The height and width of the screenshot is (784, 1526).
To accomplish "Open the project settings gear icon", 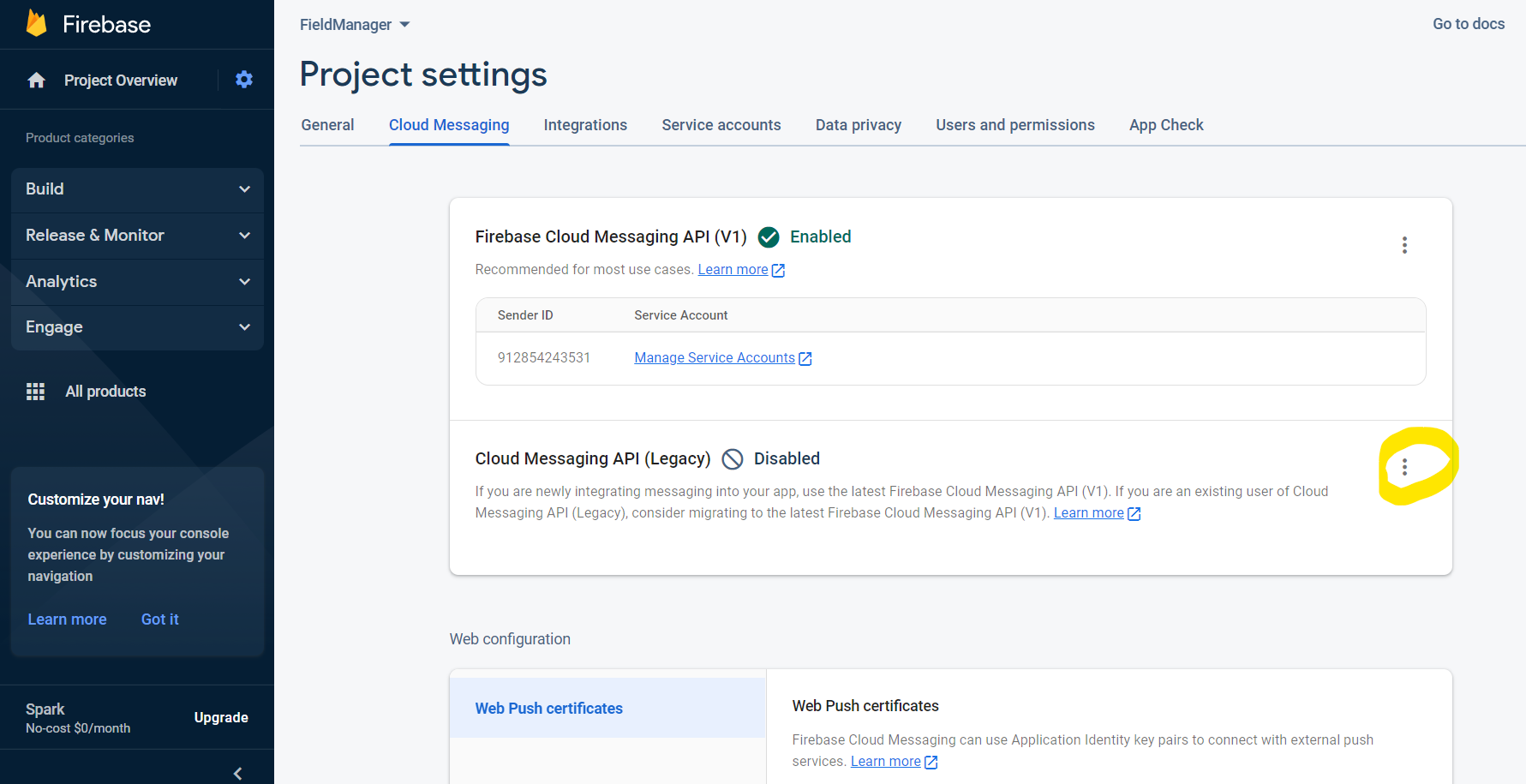I will coord(244,80).
